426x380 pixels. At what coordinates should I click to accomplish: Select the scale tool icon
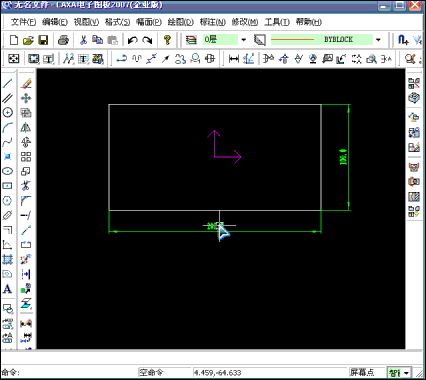(x=26, y=171)
